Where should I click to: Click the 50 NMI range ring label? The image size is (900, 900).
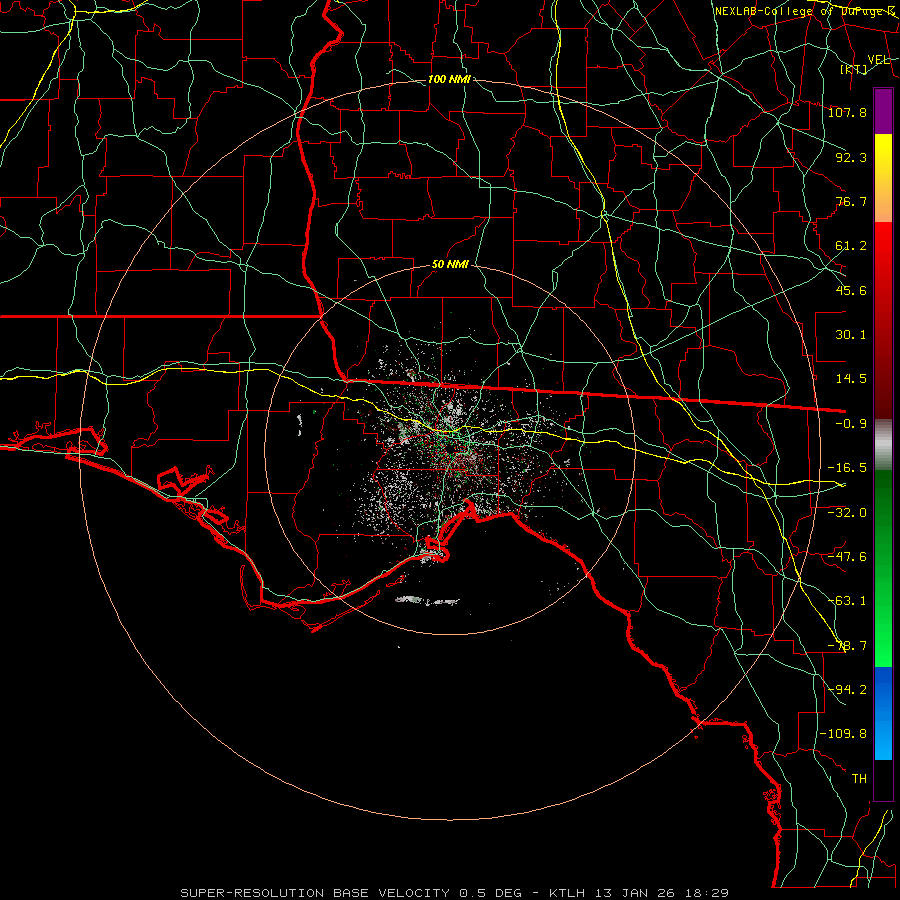pyautogui.click(x=450, y=265)
